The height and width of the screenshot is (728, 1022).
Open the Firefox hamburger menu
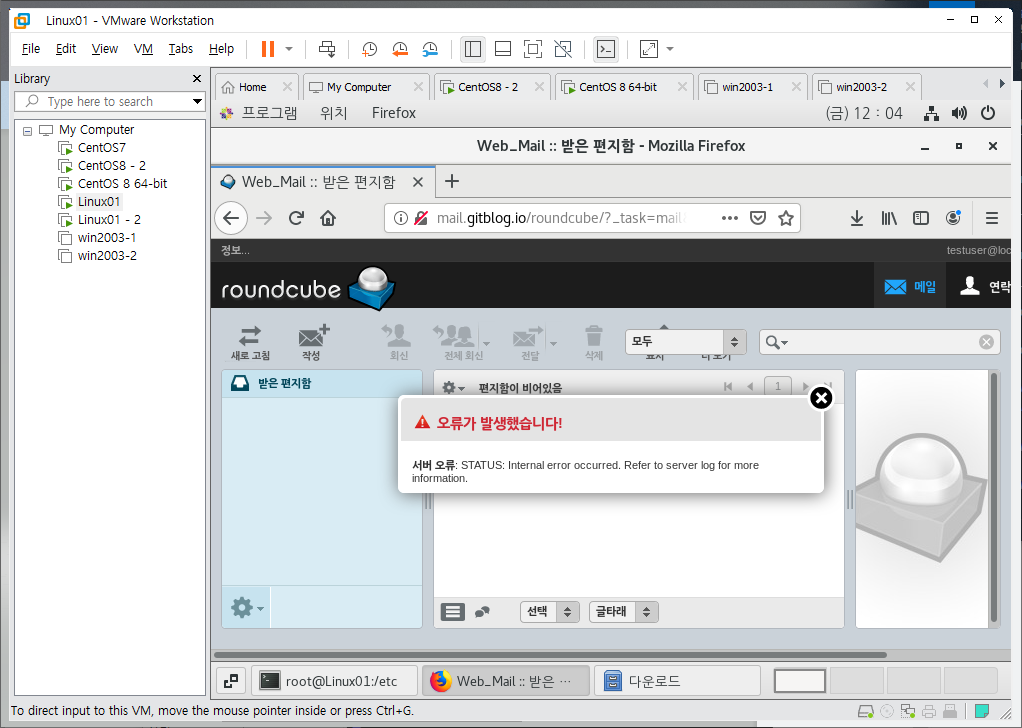click(x=992, y=218)
